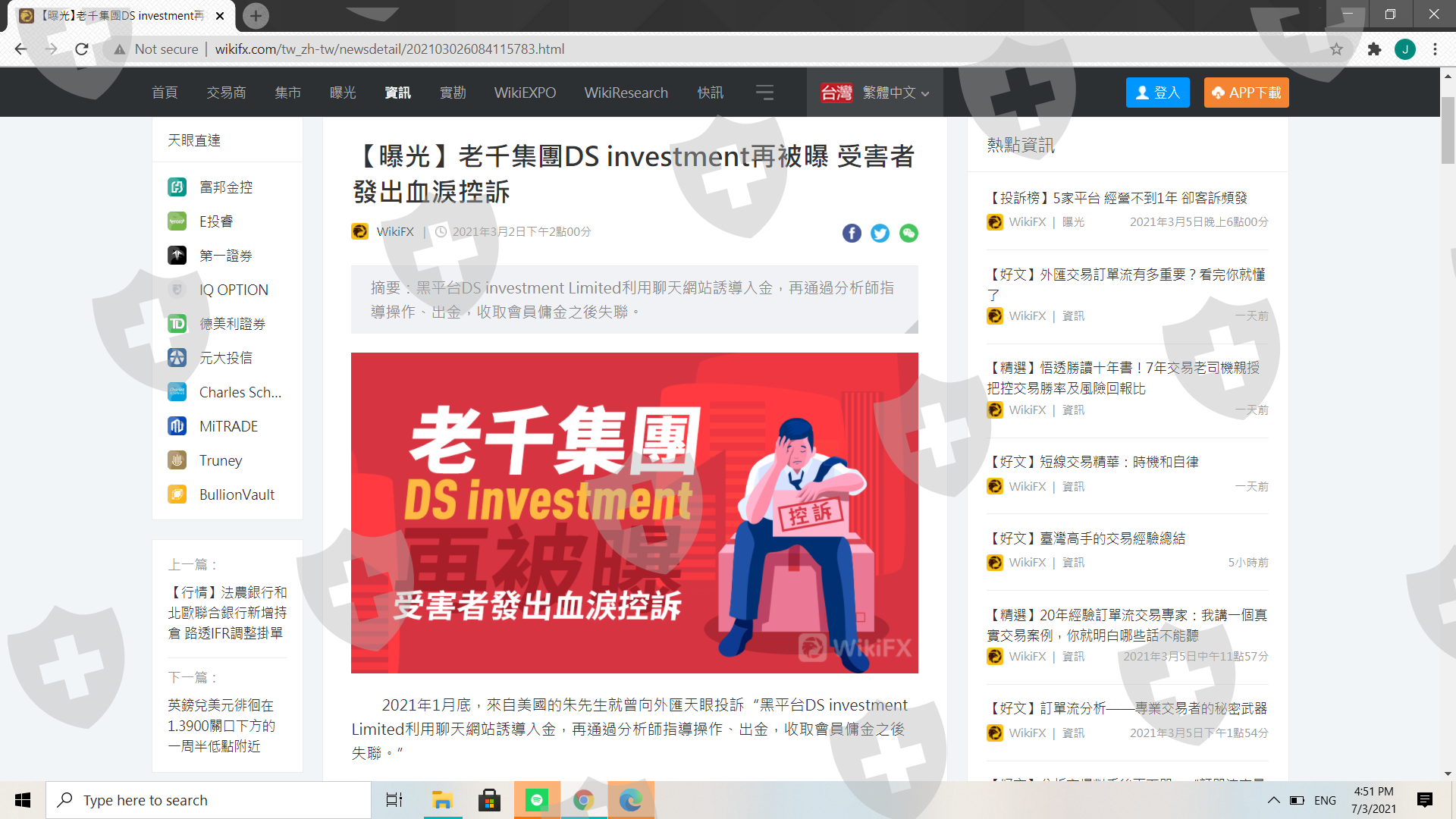The image size is (1456, 819).
Task: Open Chrome three-dot menu
Action: (1435, 49)
